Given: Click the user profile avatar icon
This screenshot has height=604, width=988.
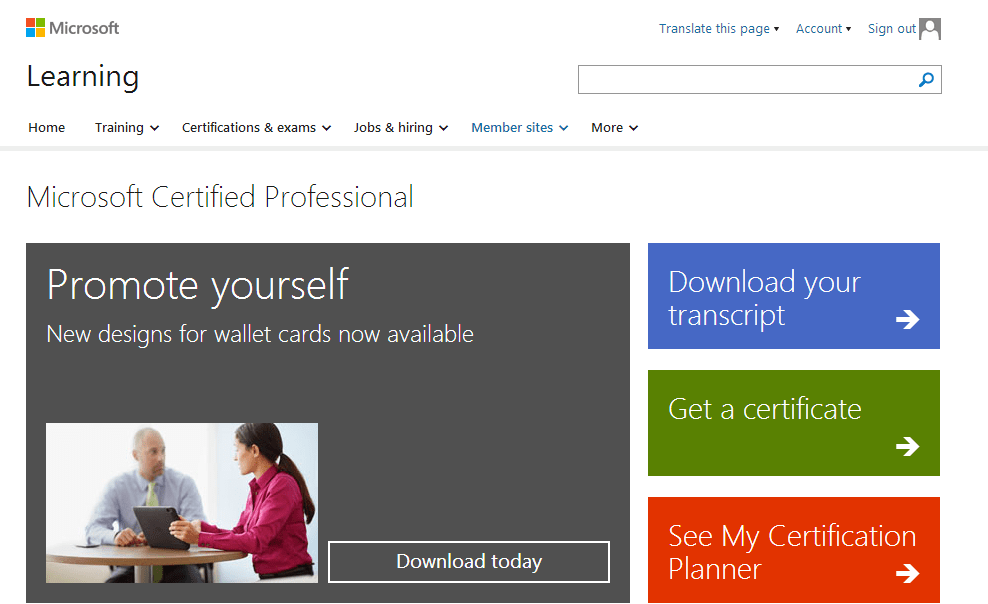Looking at the screenshot, I should tap(930, 29).
